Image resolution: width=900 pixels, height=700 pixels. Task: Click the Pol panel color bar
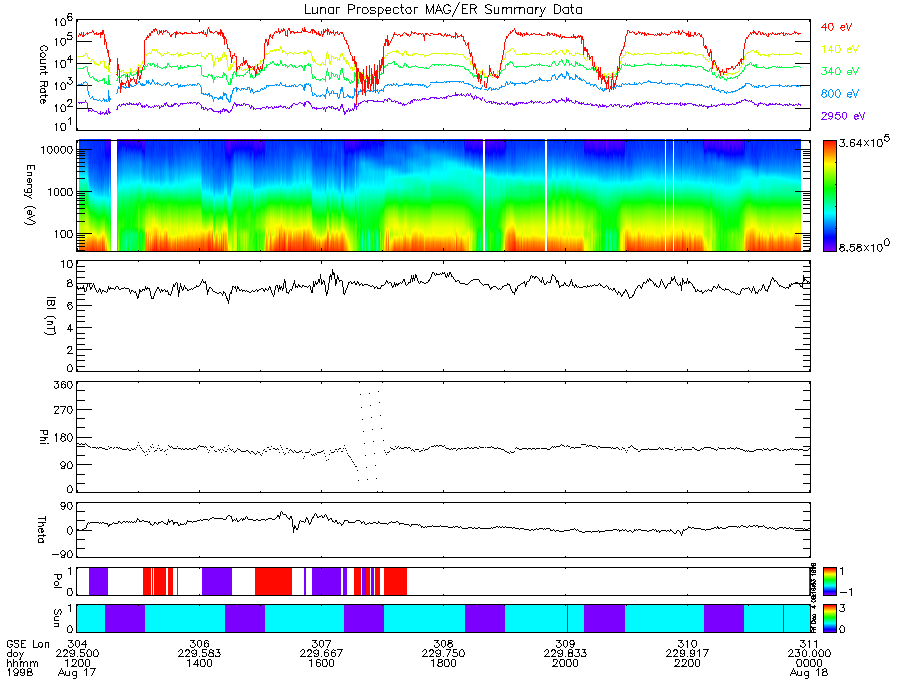829,581
